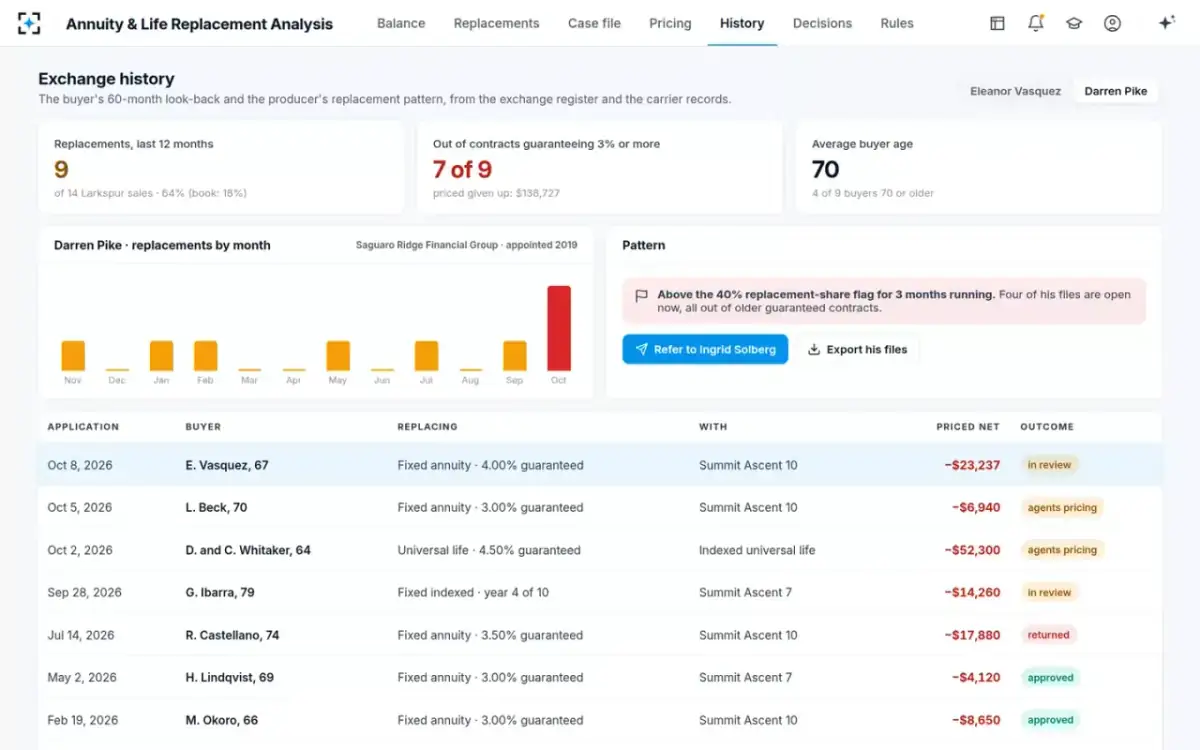Switch to the Decisions tab
This screenshot has width=1200, height=750.
(x=822, y=23)
